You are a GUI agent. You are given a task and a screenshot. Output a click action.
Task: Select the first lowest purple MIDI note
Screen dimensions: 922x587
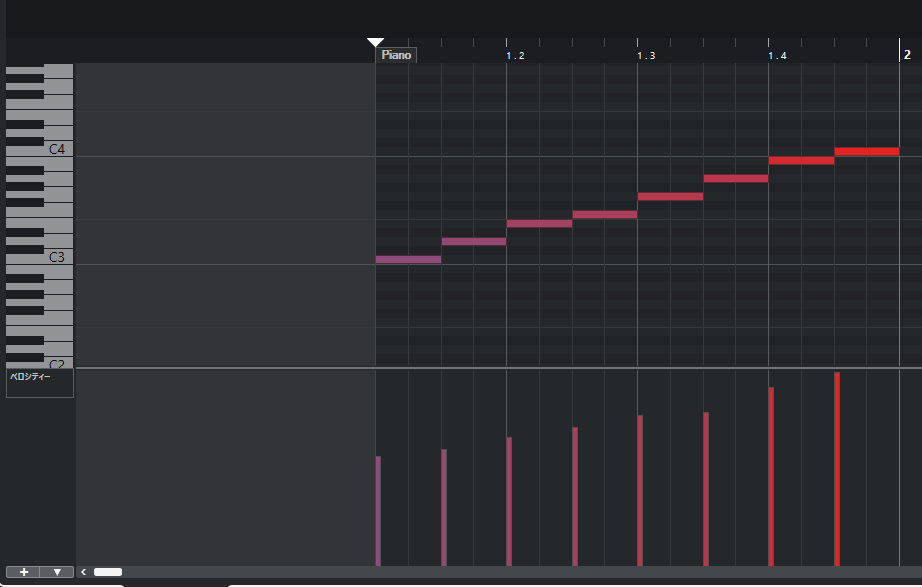tap(408, 260)
